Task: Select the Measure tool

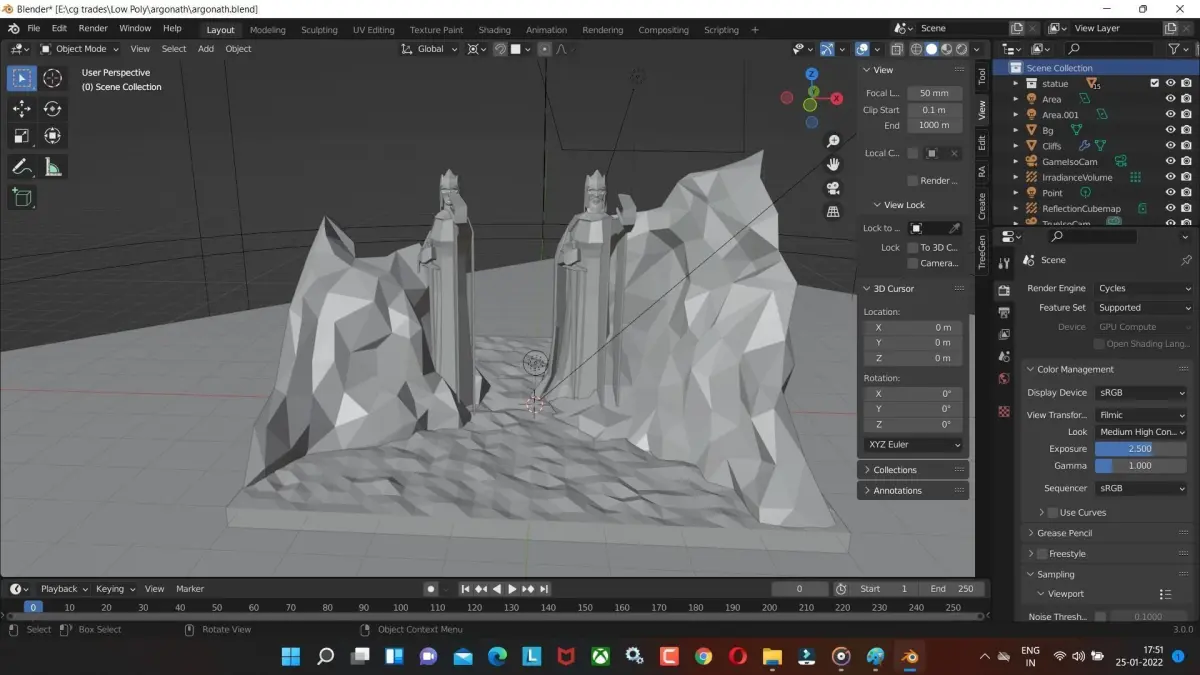Action: tap(52, 167)
